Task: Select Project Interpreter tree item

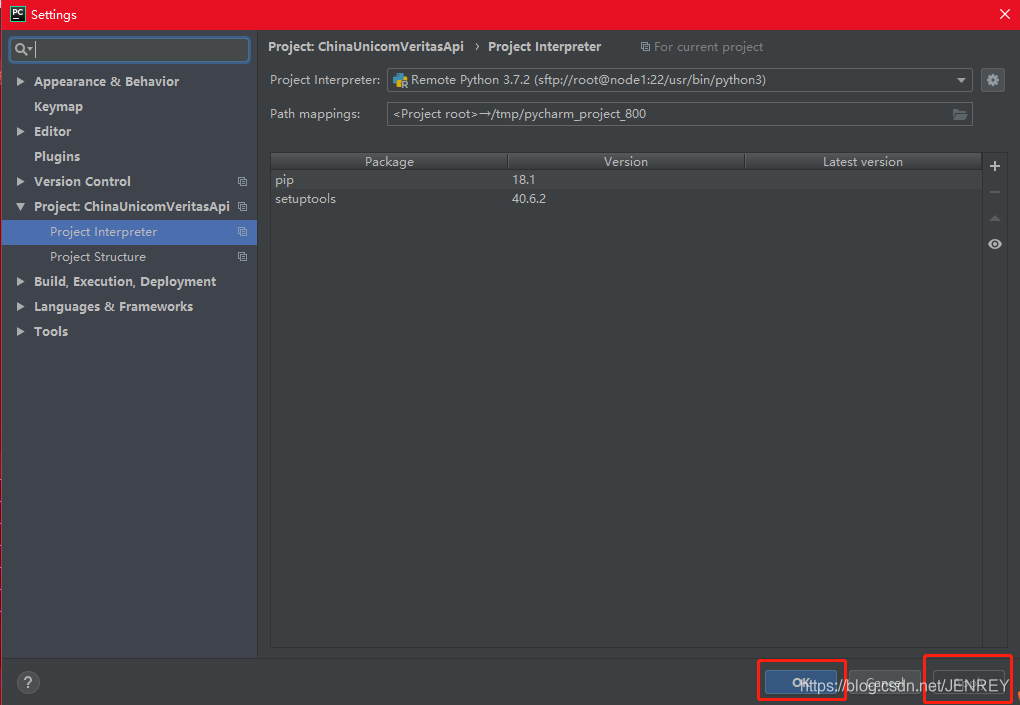Action: coord(129,232)
